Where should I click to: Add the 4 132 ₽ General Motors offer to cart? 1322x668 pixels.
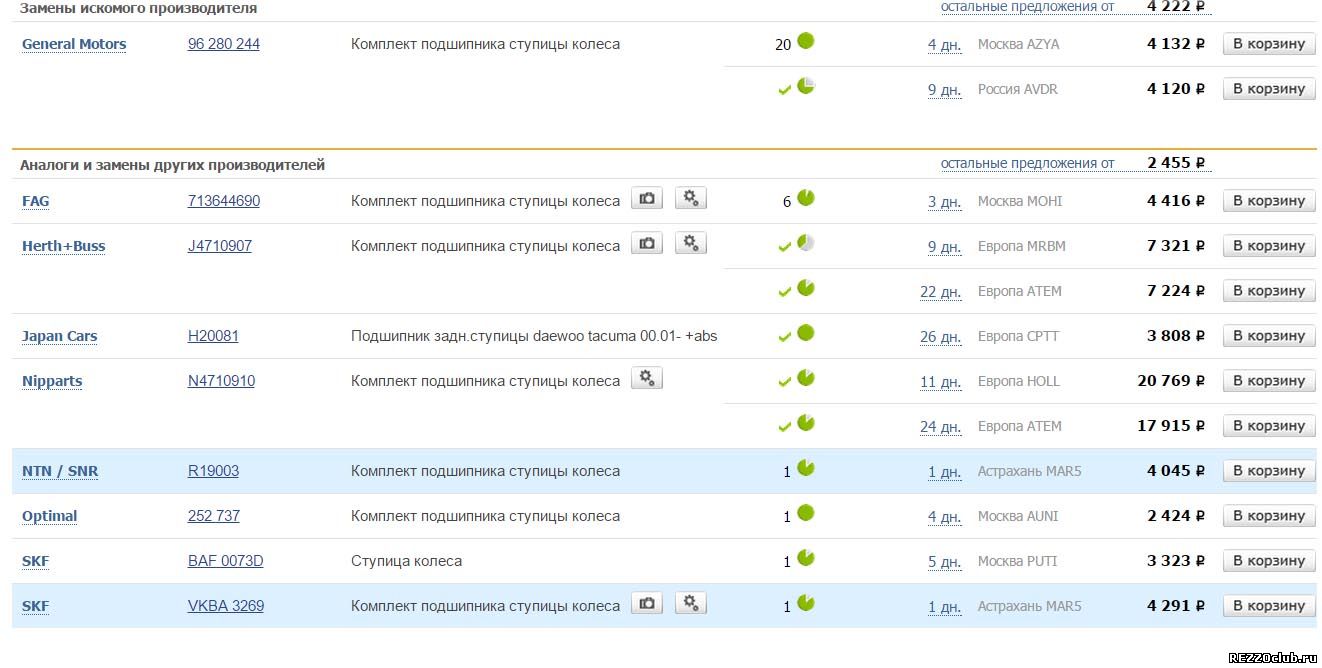(1269, 43)
